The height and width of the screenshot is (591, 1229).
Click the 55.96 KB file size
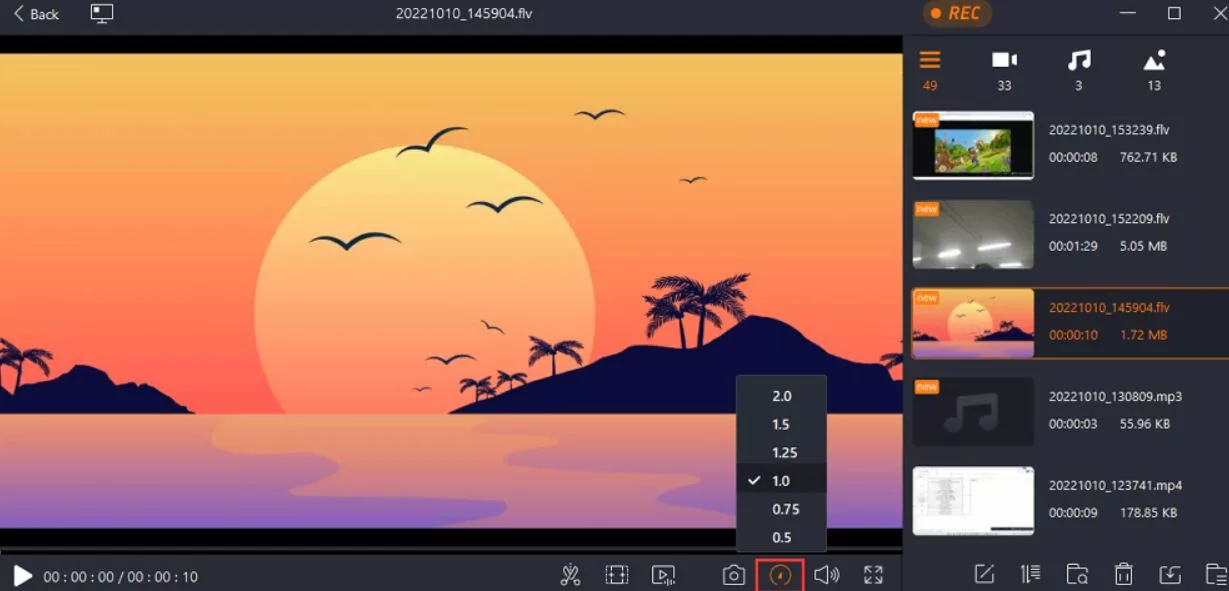click(x=1144, y=424)
